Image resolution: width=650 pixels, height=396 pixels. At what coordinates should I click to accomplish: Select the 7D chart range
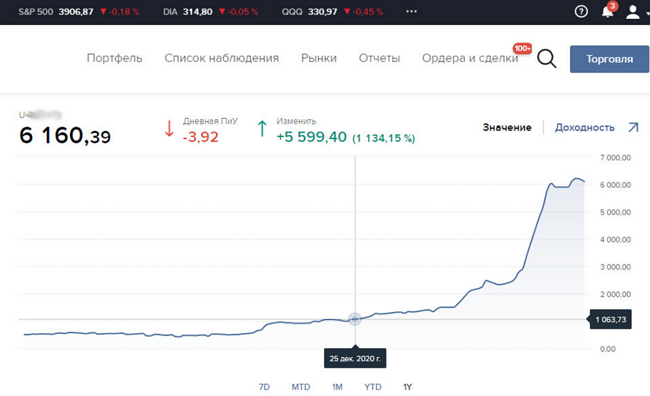tap(264, 387)
